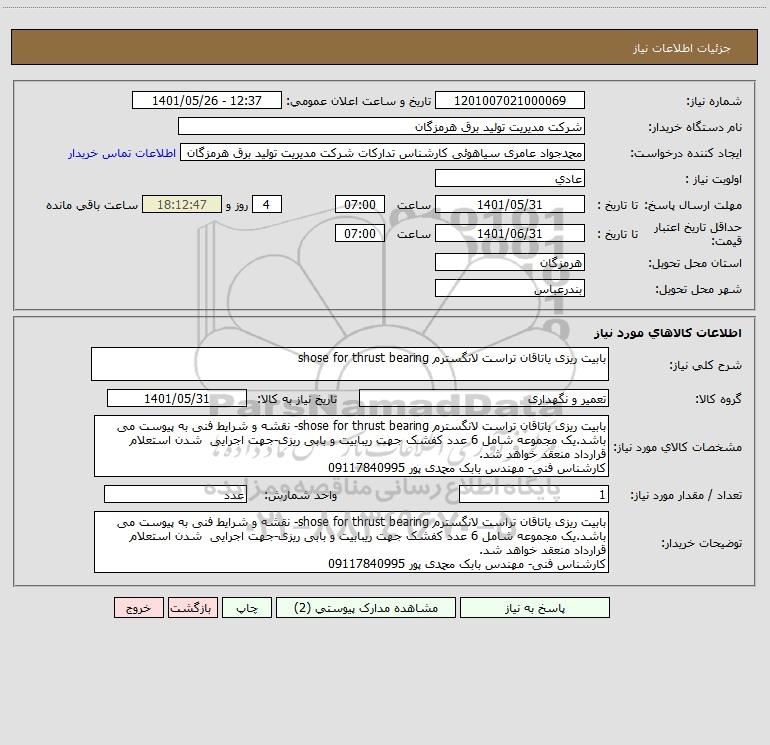Open اطلاعات تماس خریدار link
Image resolution: width=770 pixels, height=745 pixels.
pyautogui.click(x=122, y=153)
